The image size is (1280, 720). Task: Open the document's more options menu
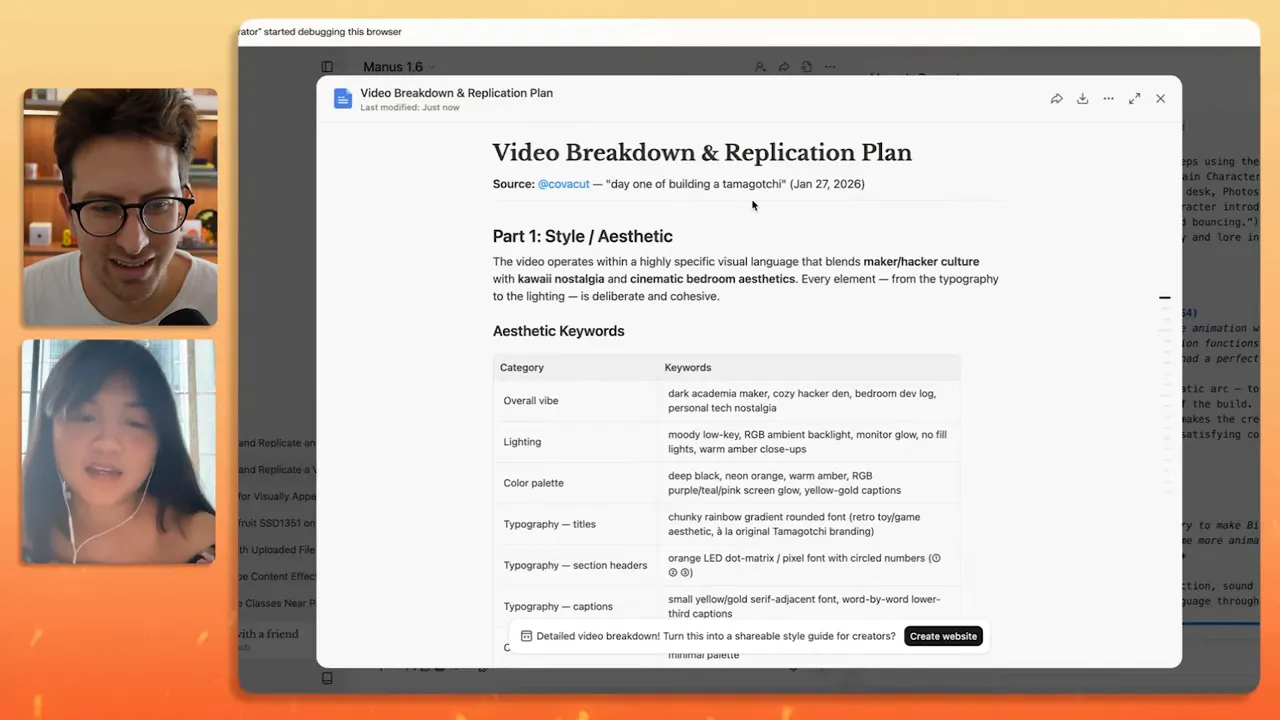click(x=1108, y=99)
